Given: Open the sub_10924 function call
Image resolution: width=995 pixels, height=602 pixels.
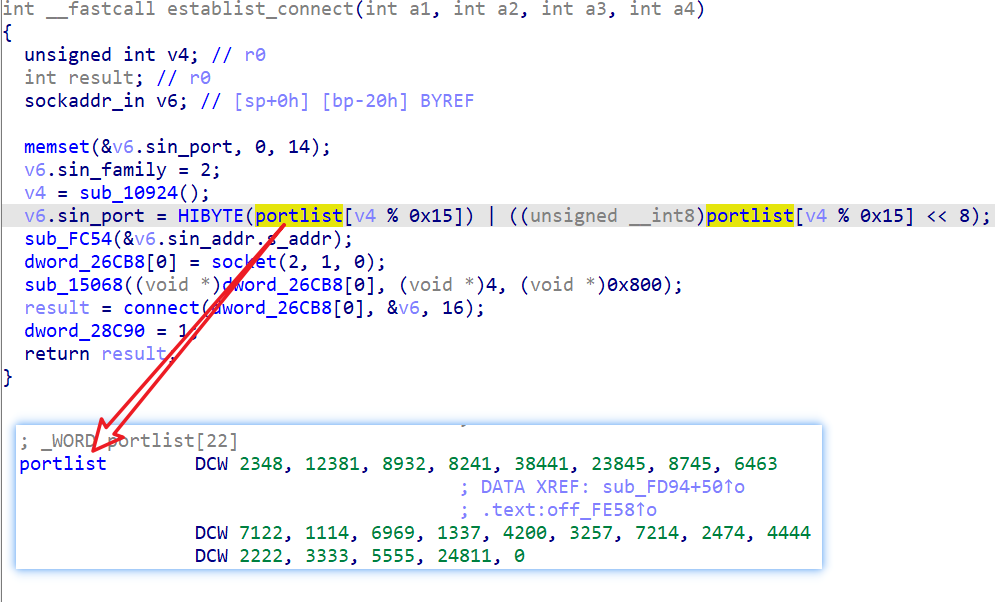Looking at the screenshot, I should coord(128,193).
